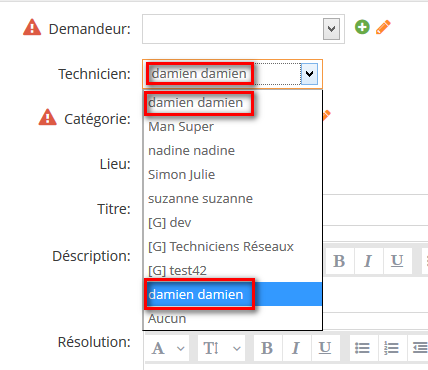Select Aucun in the technician list
This screenshot has width=428, height=370.
(x=232, y=318)
